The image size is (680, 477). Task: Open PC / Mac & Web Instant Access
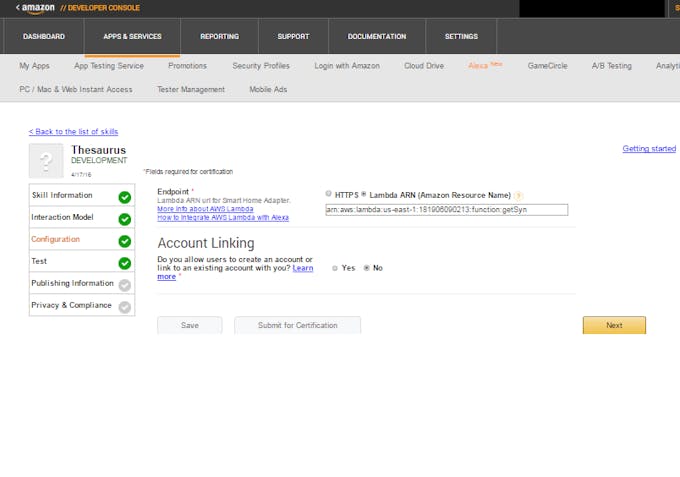coord(76,89)
